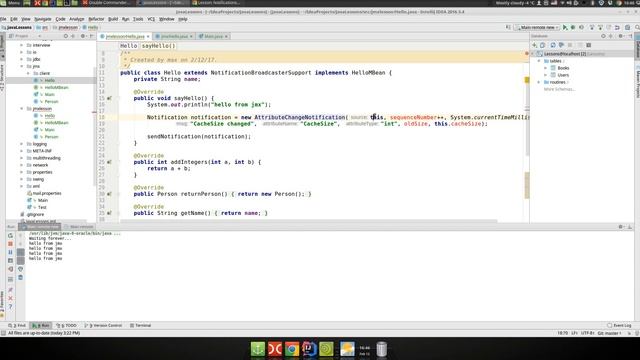Hide the Project panel with the hide icon
This screenshot has width=640, height=360.
click(x=91, y=36)
